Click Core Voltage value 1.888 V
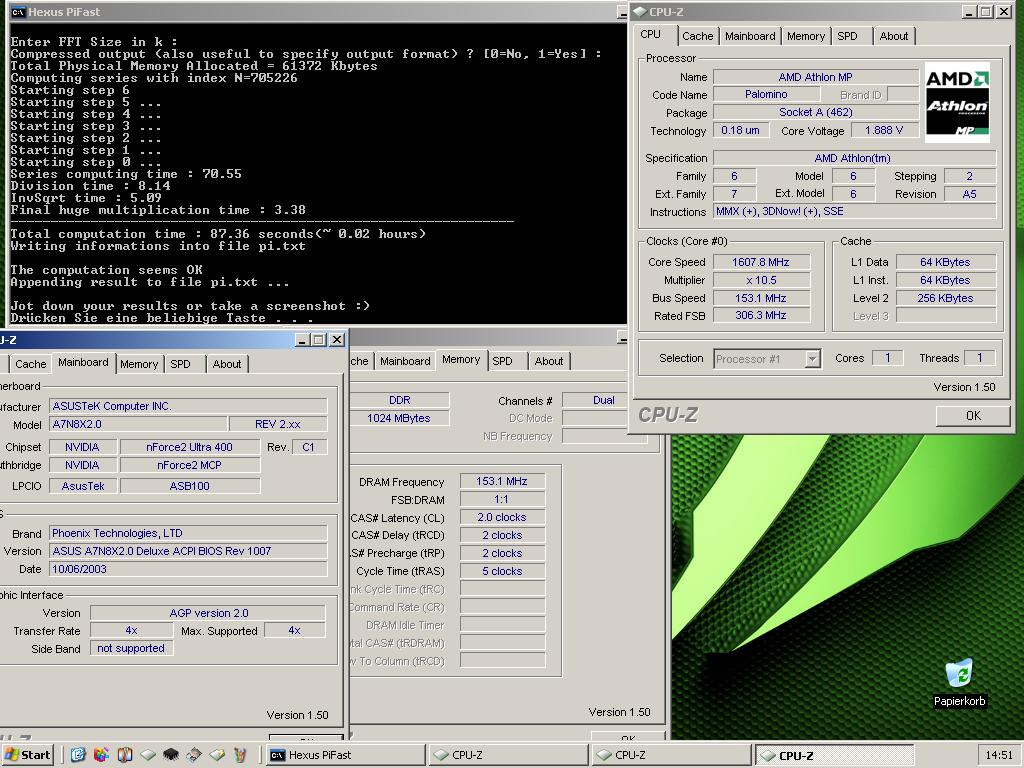The height and width of the screenshot is (768, 1024). (884, 131)
